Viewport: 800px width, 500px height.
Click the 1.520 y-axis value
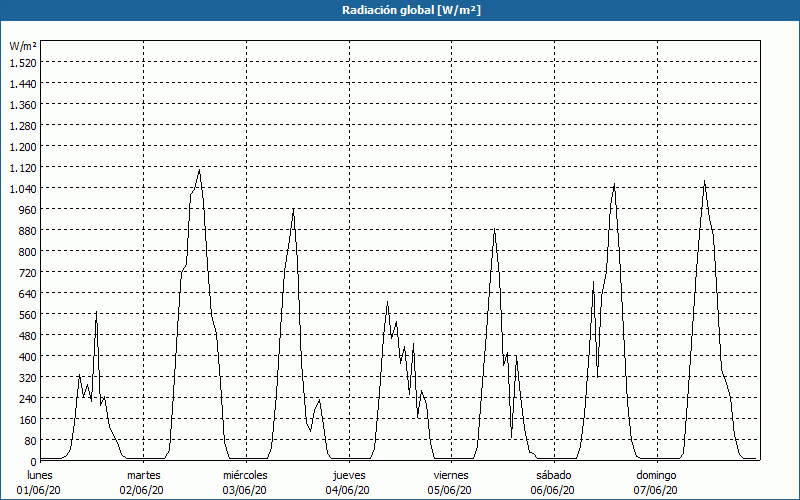pos(23,63)
